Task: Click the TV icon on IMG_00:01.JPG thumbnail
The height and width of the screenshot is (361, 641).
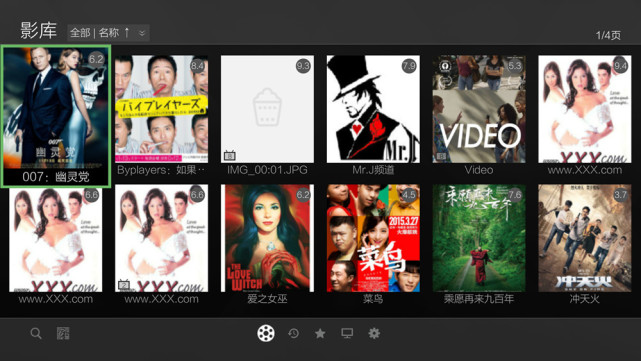Action: (x=229, y=155)
